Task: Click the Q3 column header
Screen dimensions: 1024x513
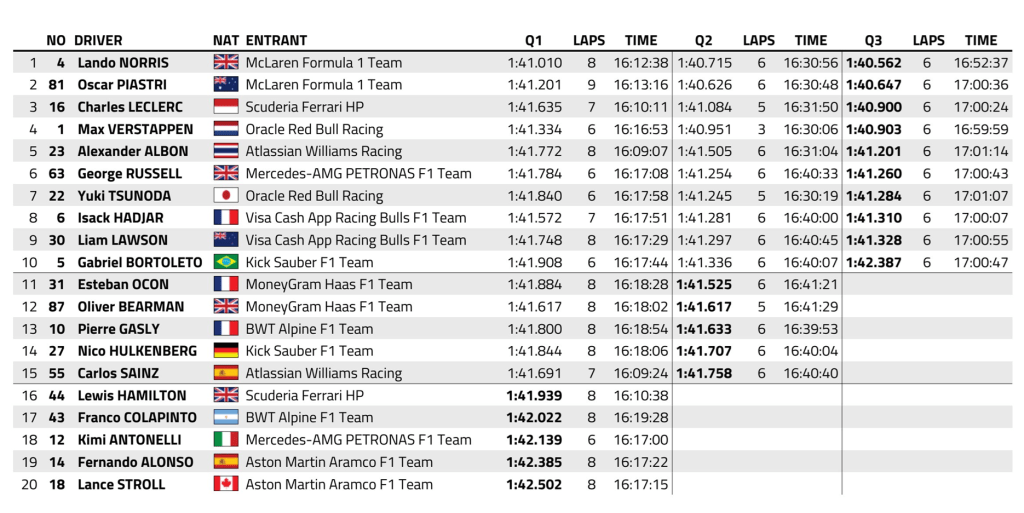Action: [x=873, y=41]
